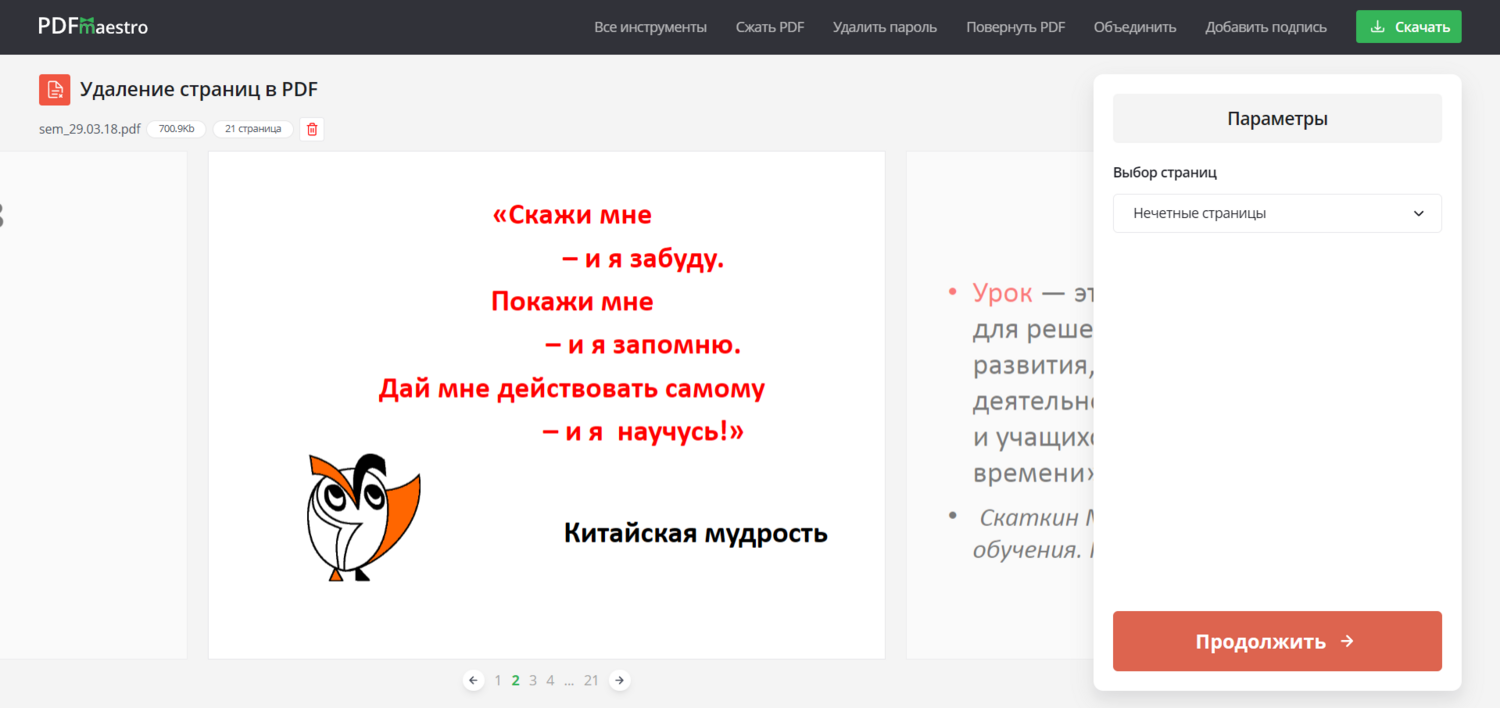Click the red Продолжить button
This screenshot has height=708, width=1500.
click(x=1277, y=641)
